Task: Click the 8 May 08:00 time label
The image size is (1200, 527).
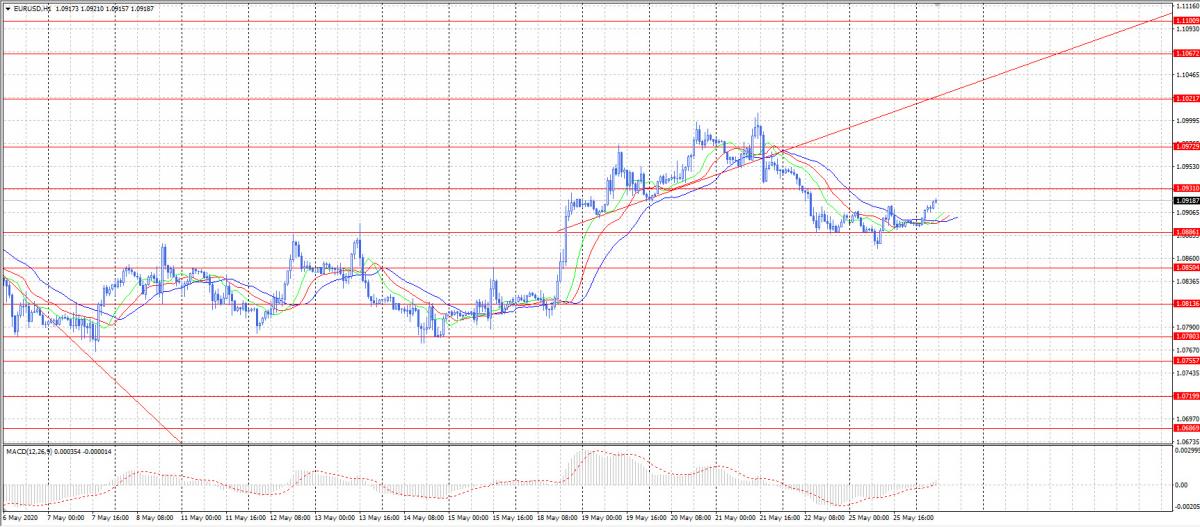Action: (x=153, y=520)
